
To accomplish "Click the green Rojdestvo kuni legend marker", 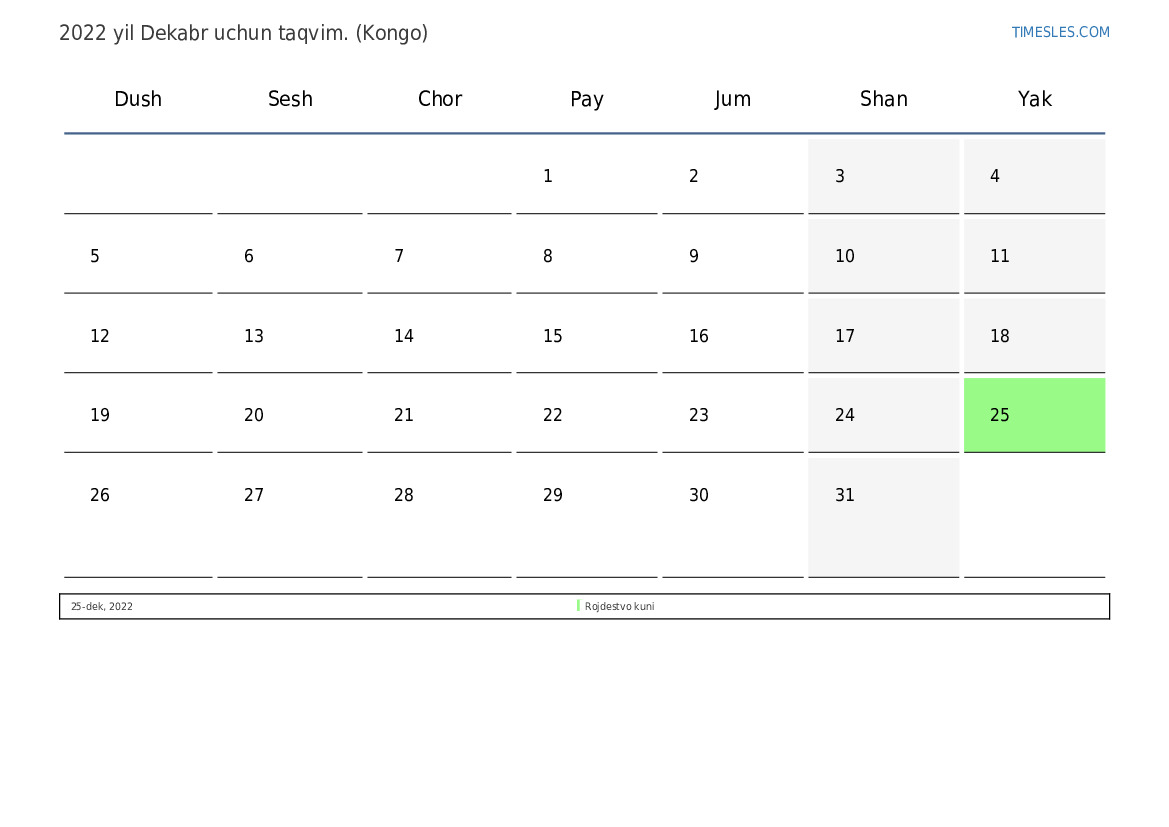I will click(x=578, y=606).
